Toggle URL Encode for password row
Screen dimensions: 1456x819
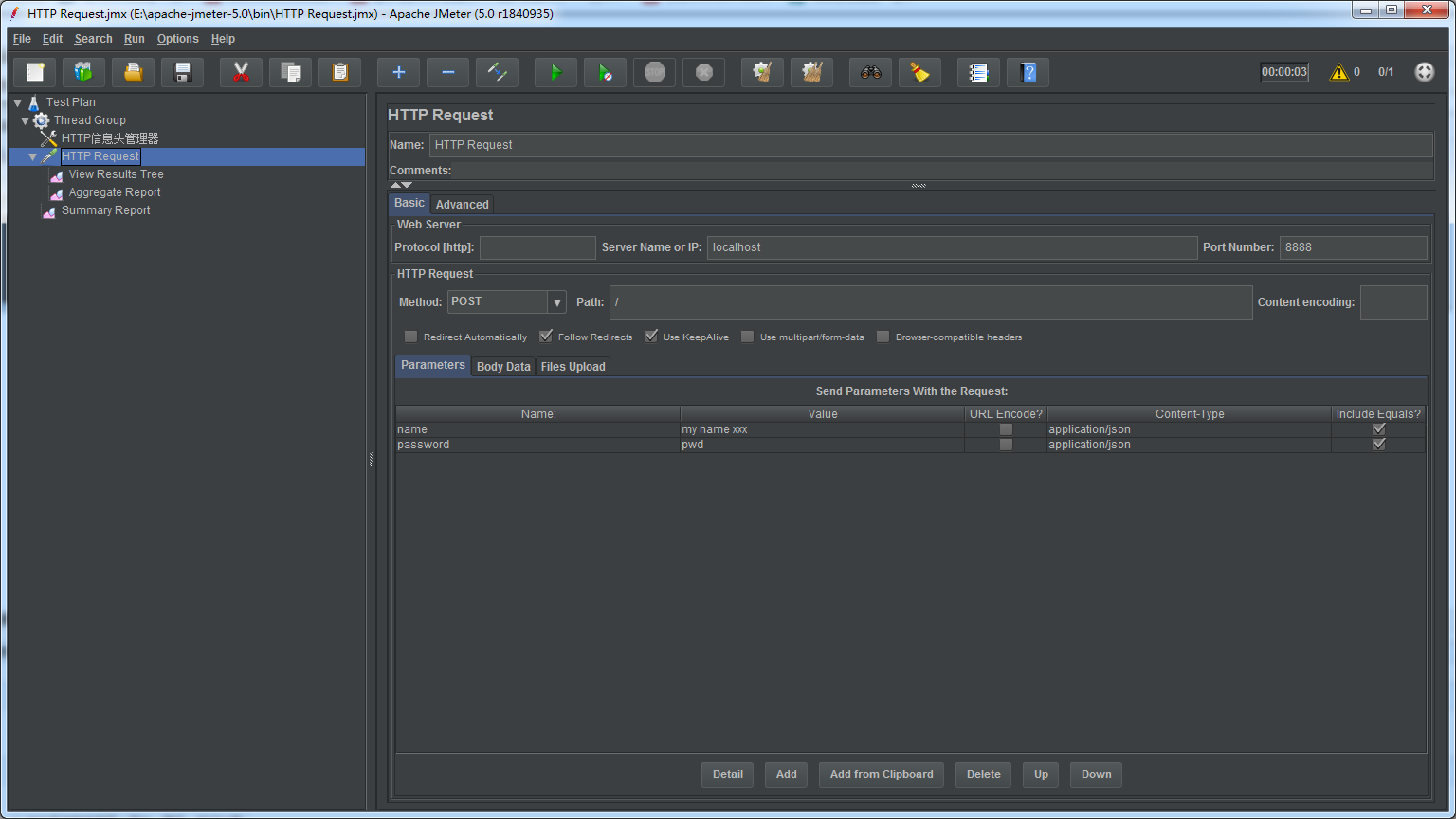point(1006,445)
